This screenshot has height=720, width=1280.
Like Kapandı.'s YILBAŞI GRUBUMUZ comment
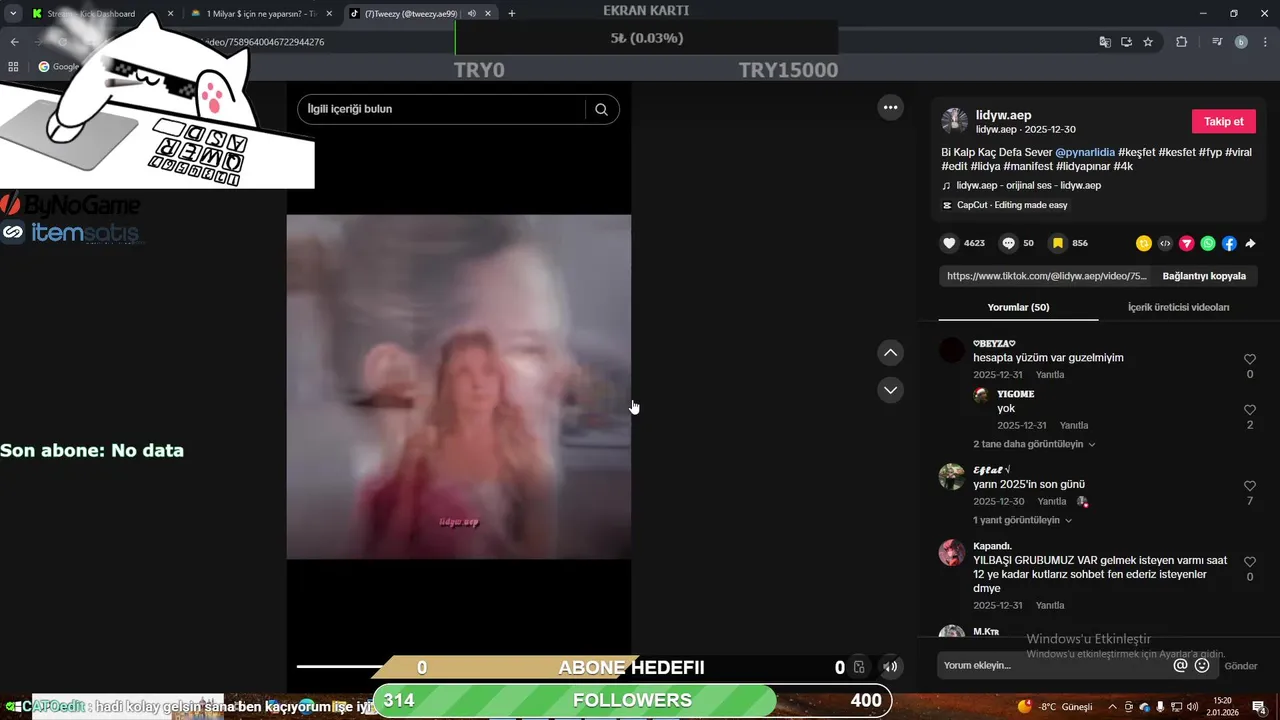(x=1250, y=562)
